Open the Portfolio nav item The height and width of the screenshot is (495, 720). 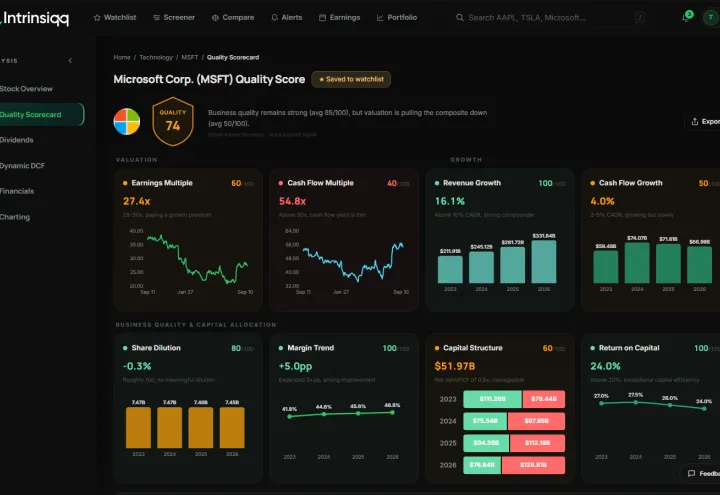click(397, 17)
